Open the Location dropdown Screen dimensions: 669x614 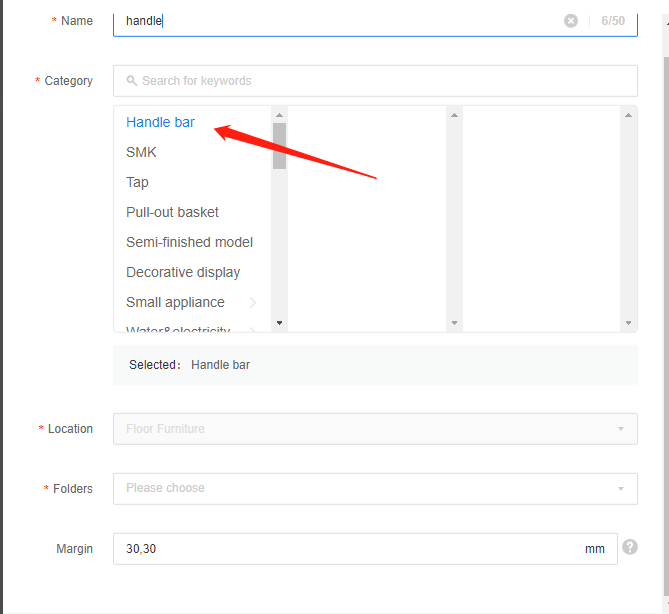coord(375,429)
